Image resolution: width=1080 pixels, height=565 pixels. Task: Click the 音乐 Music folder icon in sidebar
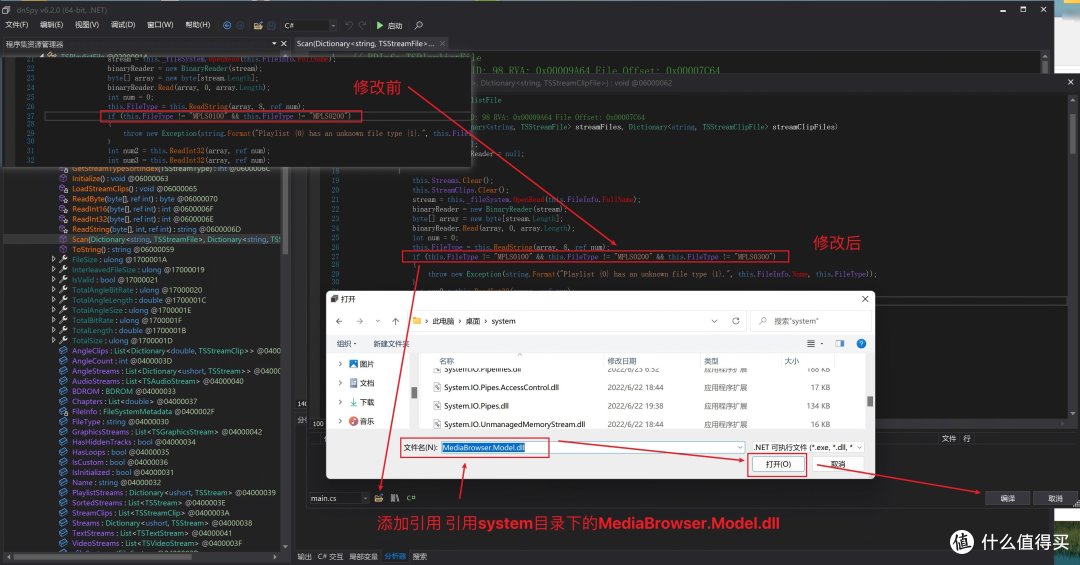click(353, 421)
